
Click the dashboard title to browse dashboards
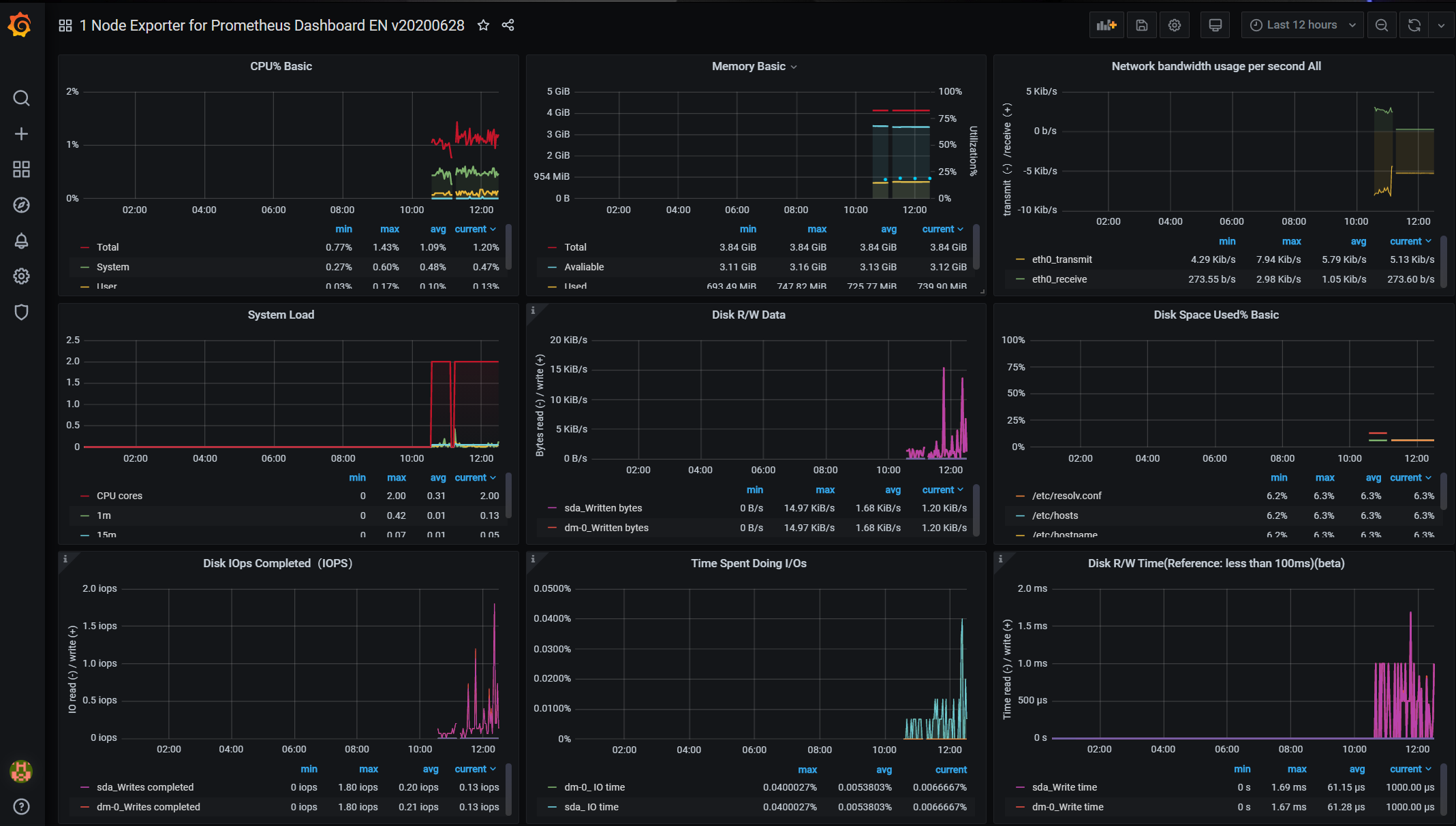[271, 25]
